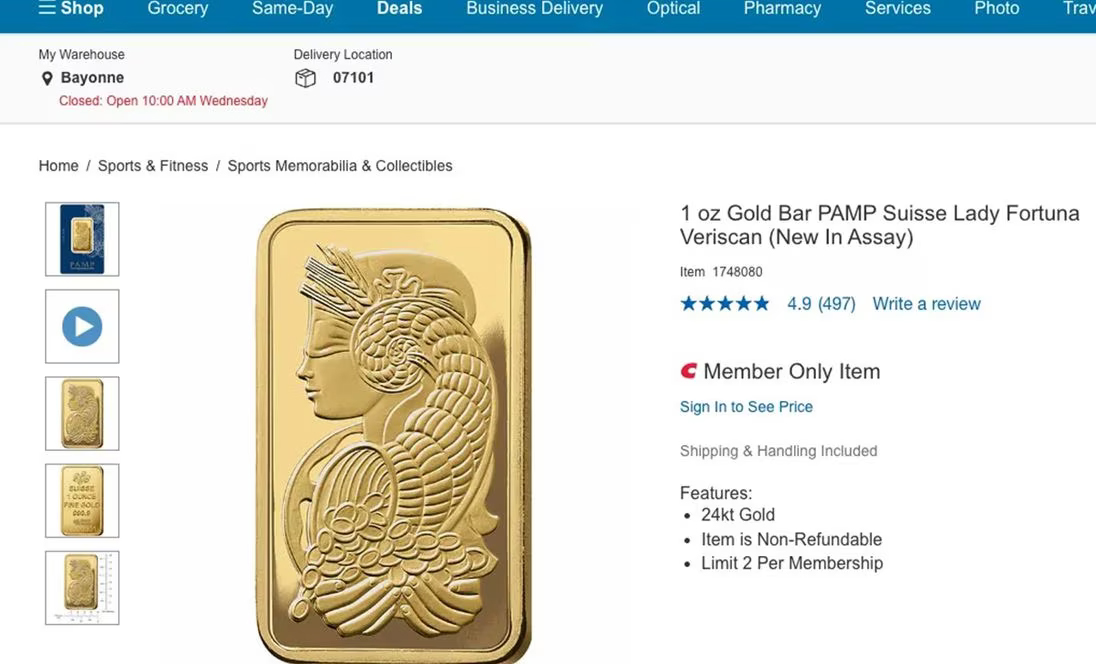Click the five-star rating icons
Viewport: 1096px width, 664px height.
pos(725,304)
